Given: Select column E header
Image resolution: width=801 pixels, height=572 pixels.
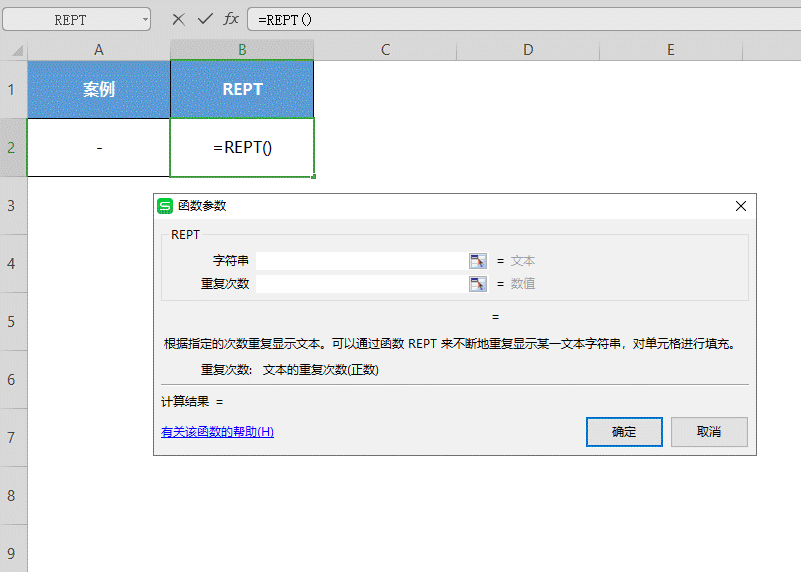Looking at the screenshot, I should tap(670, 50).
